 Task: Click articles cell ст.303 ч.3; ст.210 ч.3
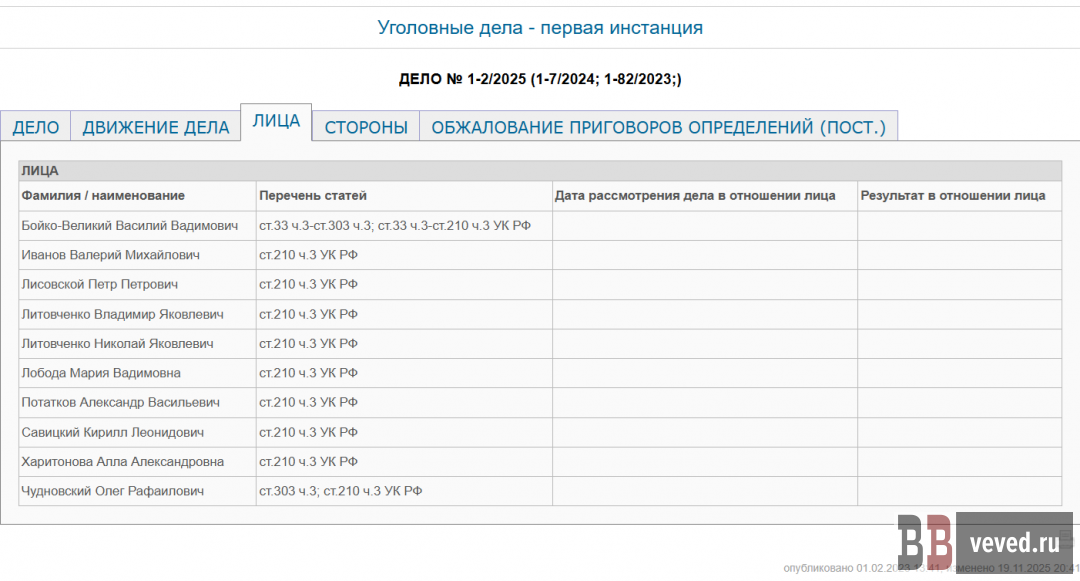pos(341,491)
